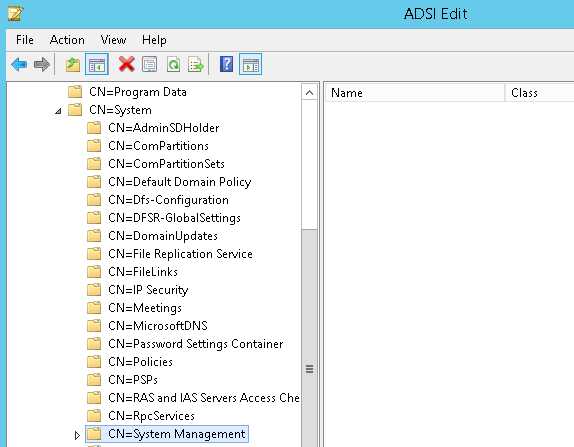Select CN=MicrosoftDNS container

click(158, 325)
